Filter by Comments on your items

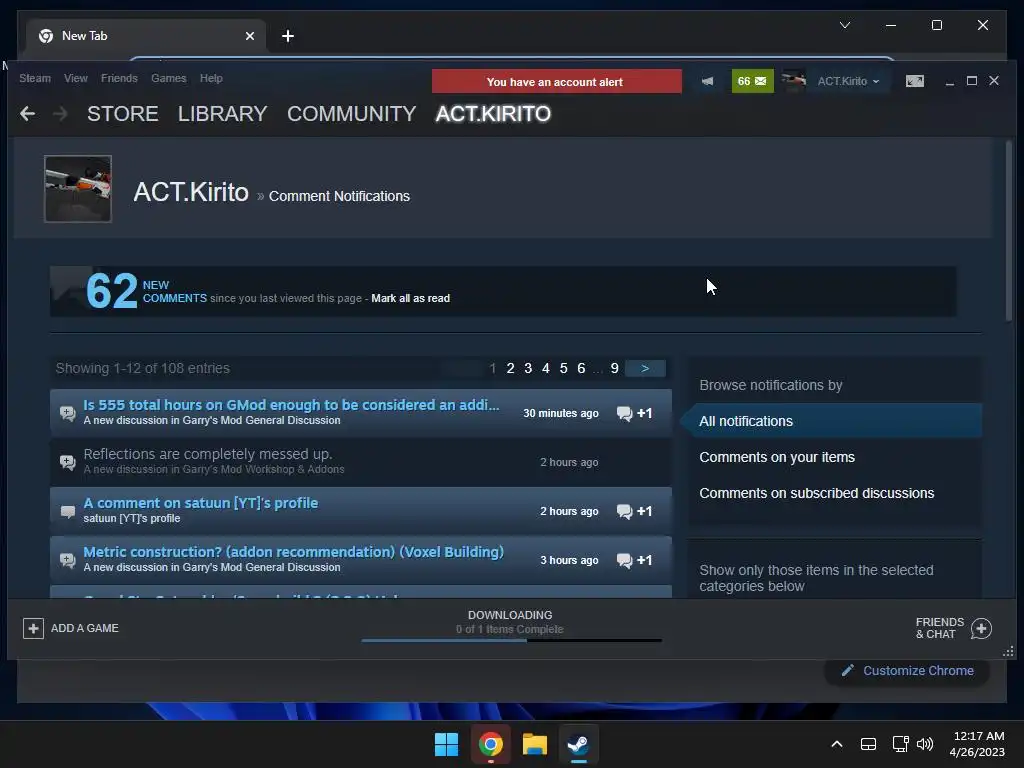click(x=777, y=457)
